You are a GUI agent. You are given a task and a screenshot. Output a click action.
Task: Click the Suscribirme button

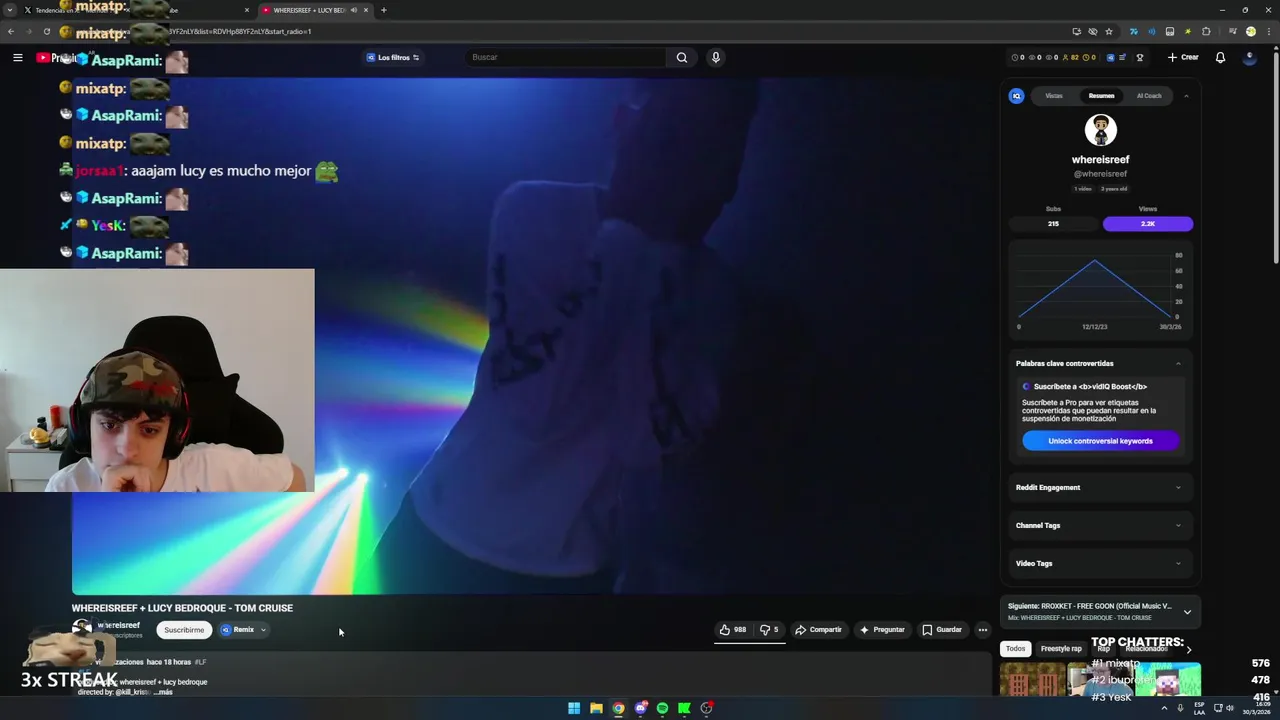coord(184,630)
